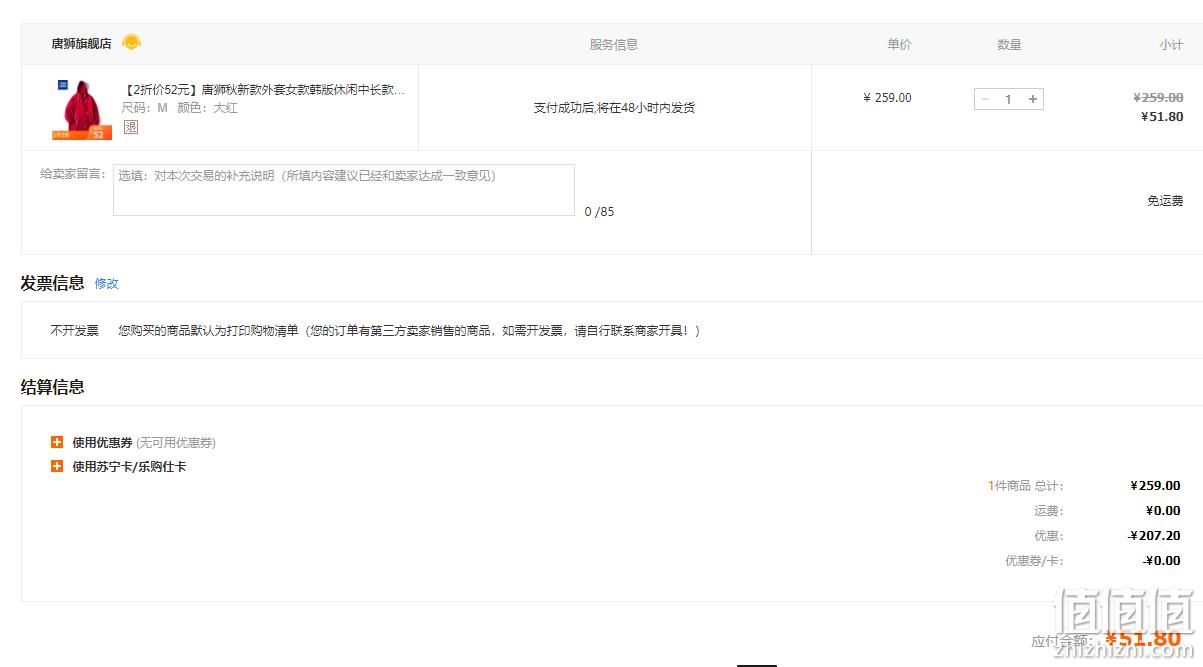Click the 优惠 -¥207.20 discount amount

click(1154, 536)
